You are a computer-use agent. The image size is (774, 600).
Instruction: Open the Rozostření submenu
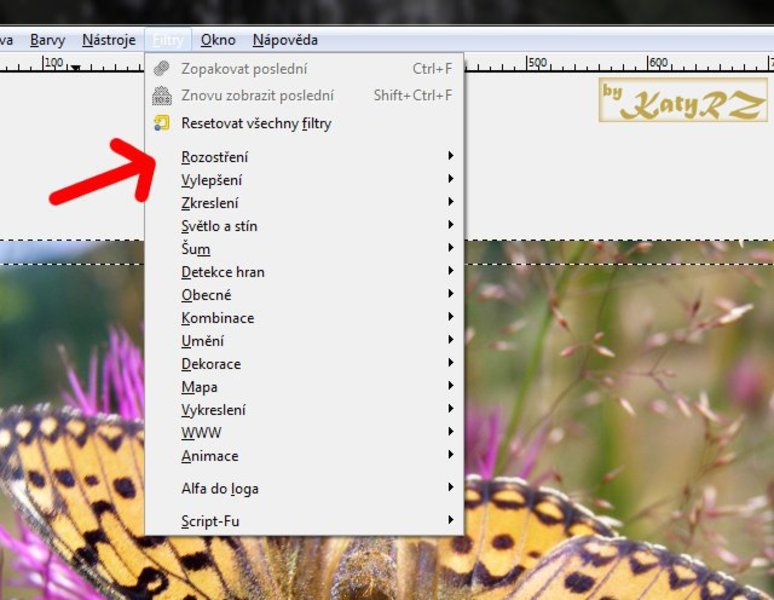(304, 157)
